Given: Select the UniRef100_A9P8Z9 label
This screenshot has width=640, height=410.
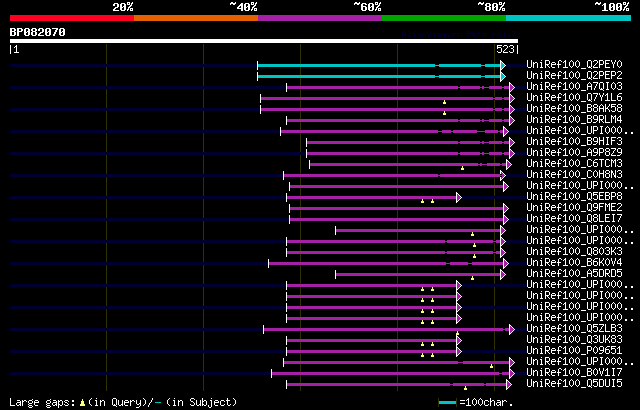Looking at the screenshot, I should [574, 153].
